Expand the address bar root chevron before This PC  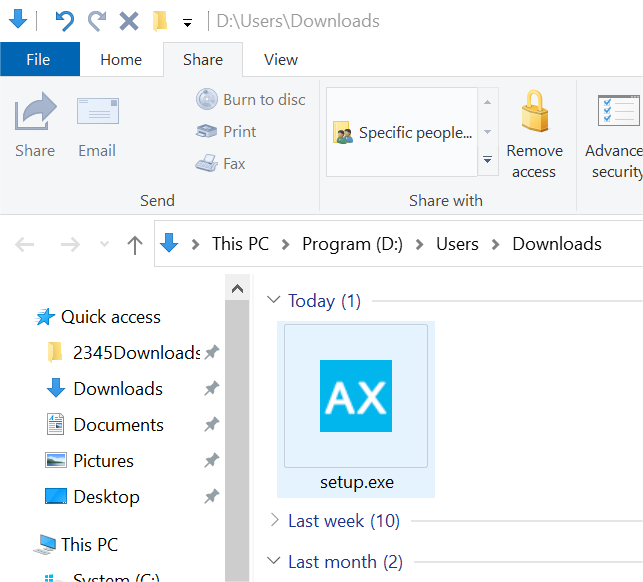196,244
